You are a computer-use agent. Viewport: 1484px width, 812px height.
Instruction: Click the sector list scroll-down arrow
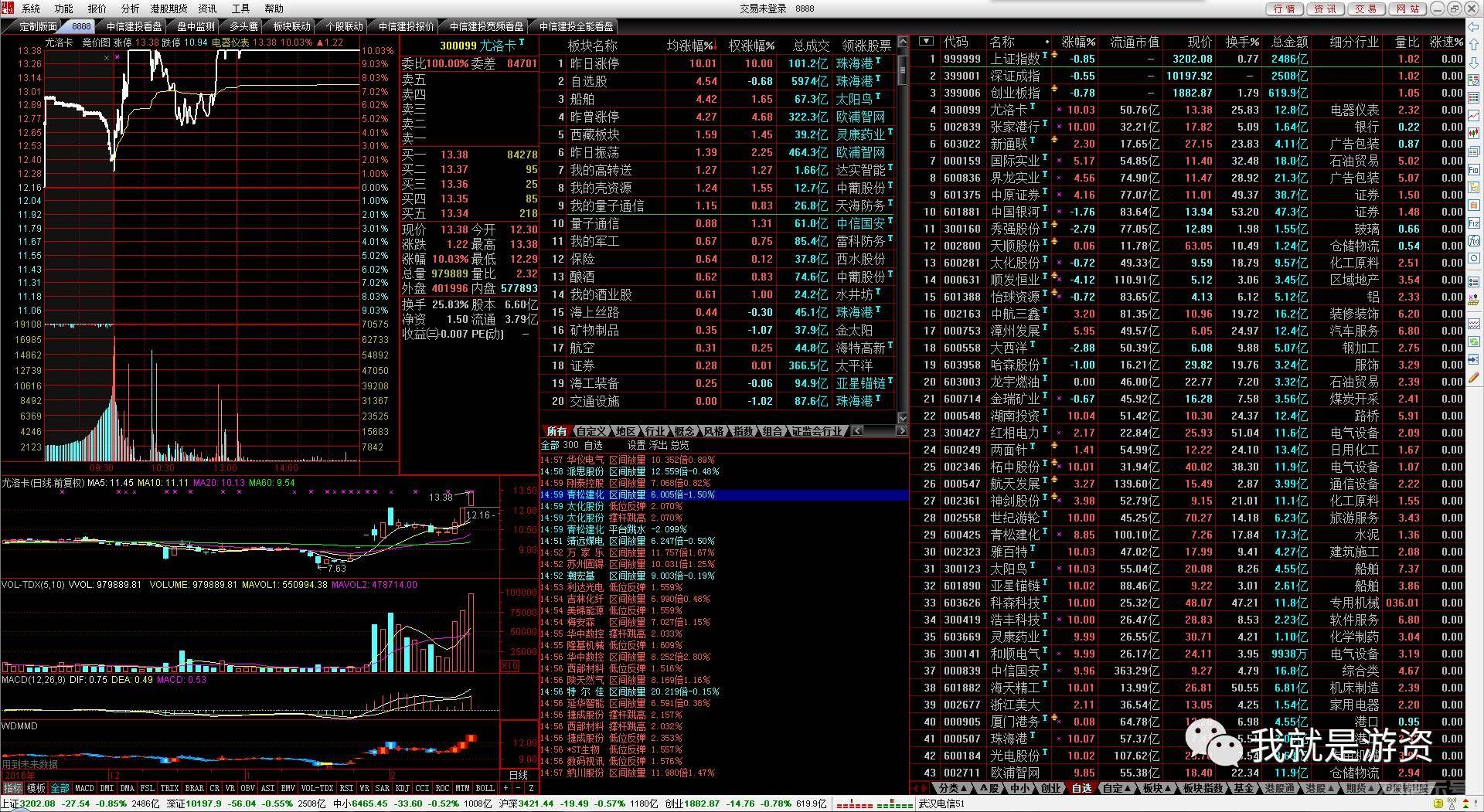(x=902, y=417)
